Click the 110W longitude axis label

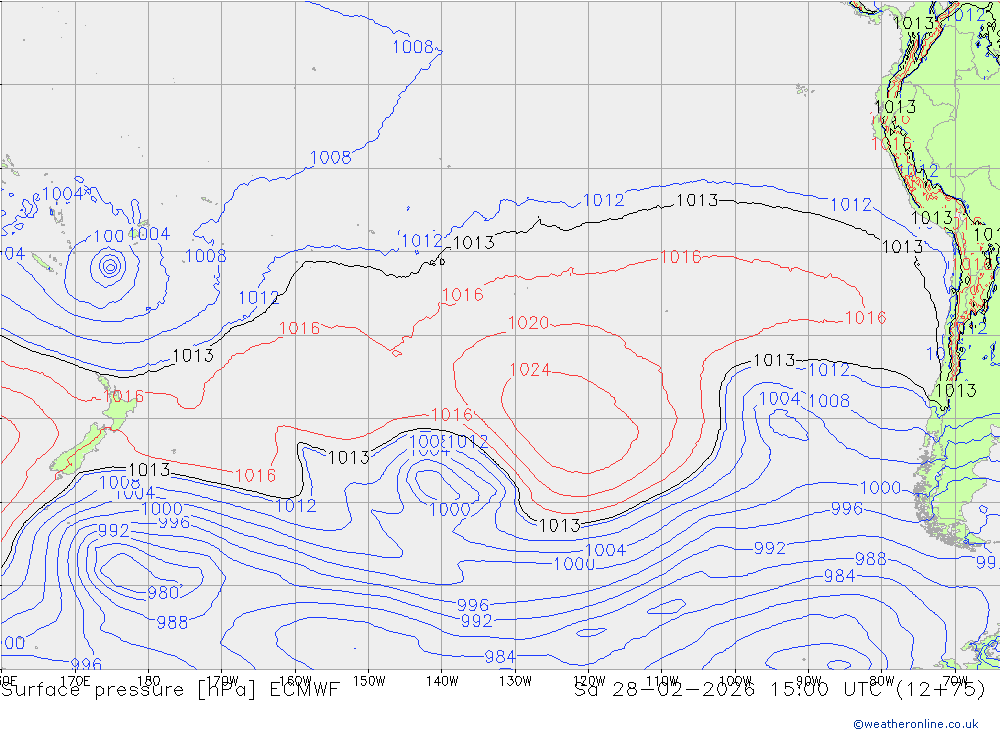pyautogui.click(x=662, y=681)
